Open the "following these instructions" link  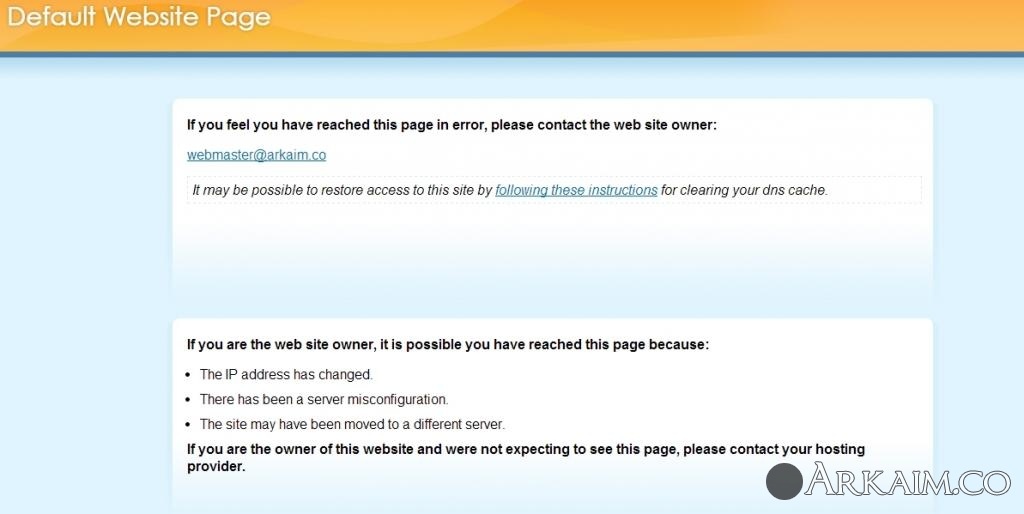click(576, 190)
